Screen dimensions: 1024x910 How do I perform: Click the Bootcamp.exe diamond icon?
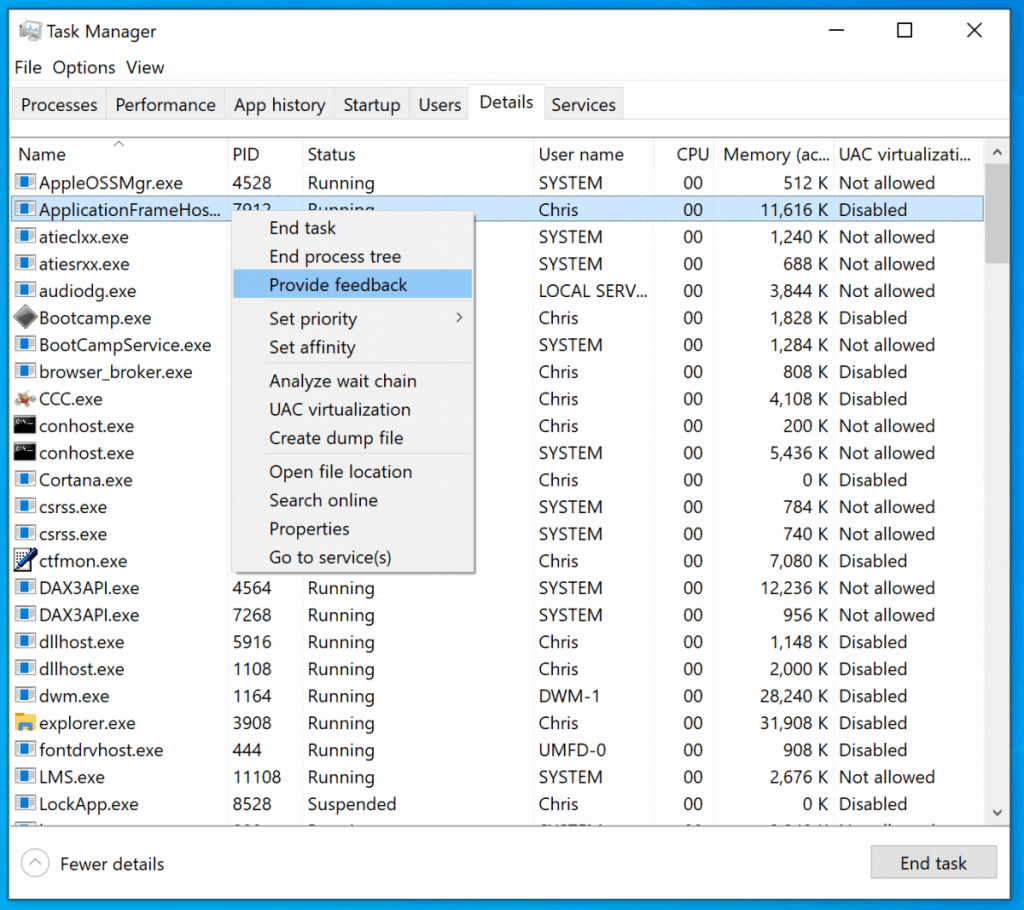[x=25, y=317]
